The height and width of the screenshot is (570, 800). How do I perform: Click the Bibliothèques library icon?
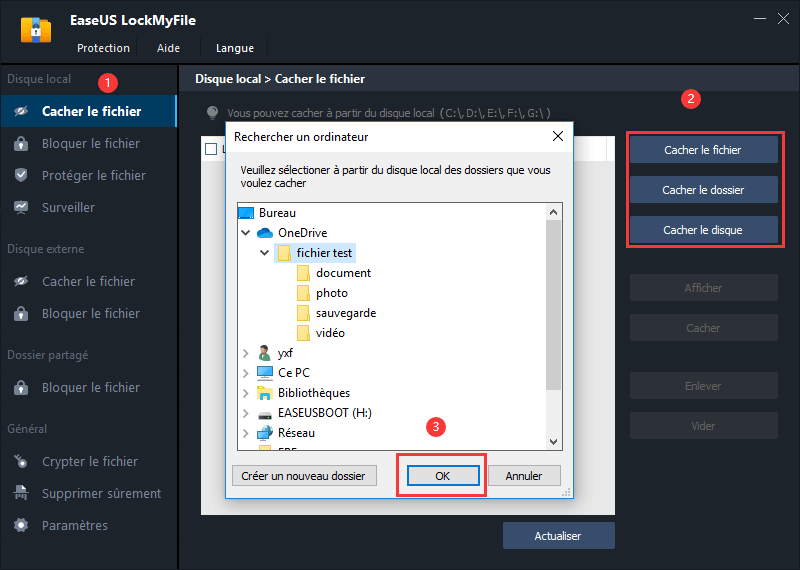(x=265, y=393)
